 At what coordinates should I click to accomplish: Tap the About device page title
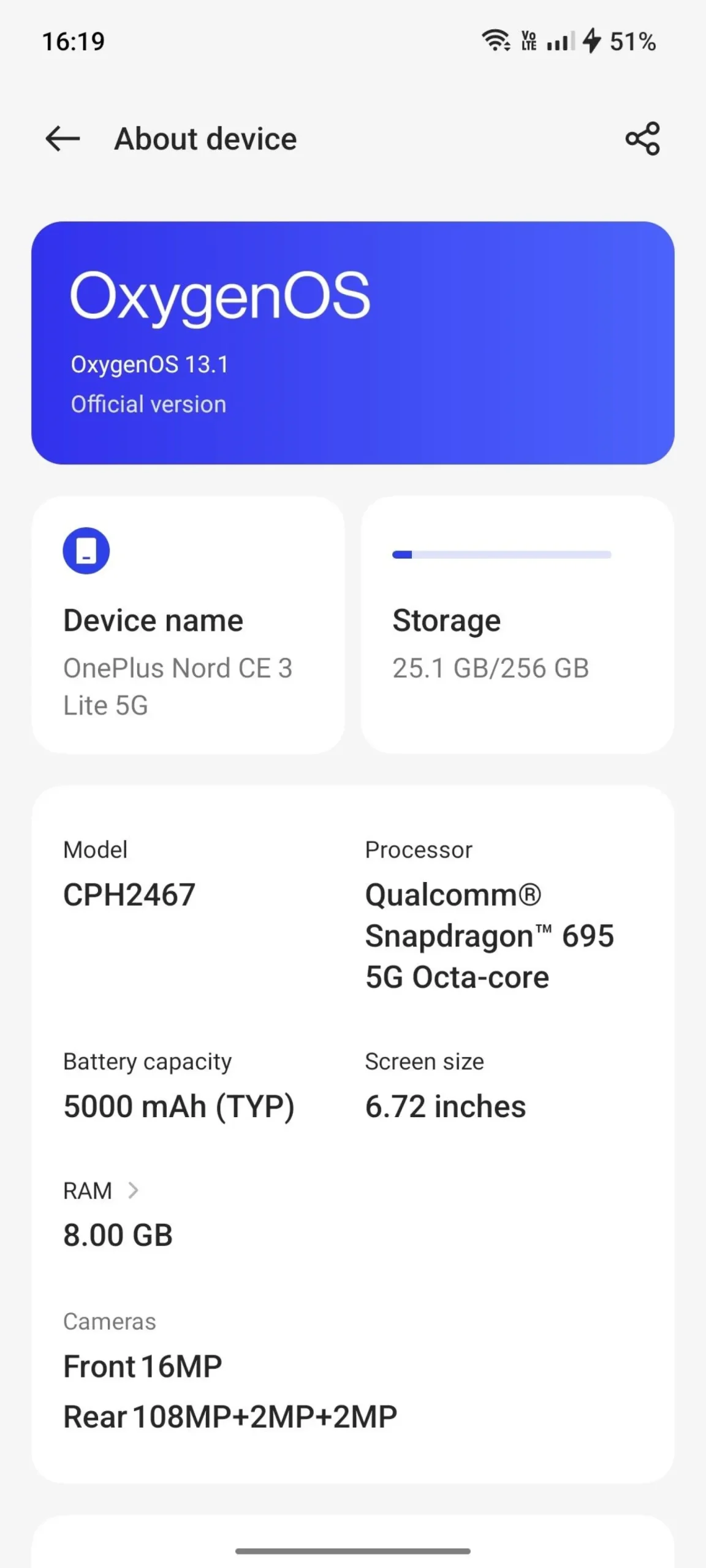206,139
